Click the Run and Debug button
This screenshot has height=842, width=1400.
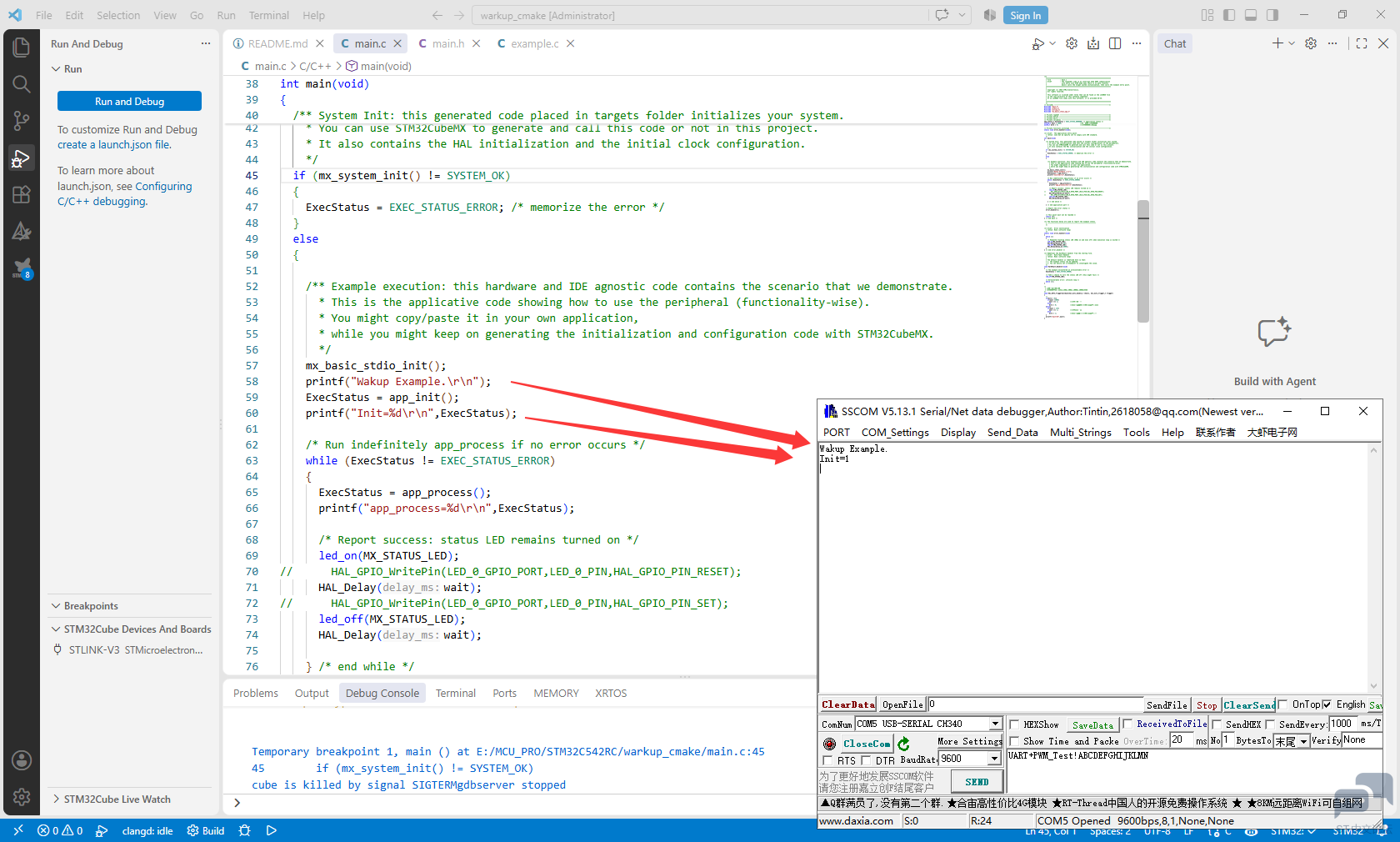click(x=129, y=101)
